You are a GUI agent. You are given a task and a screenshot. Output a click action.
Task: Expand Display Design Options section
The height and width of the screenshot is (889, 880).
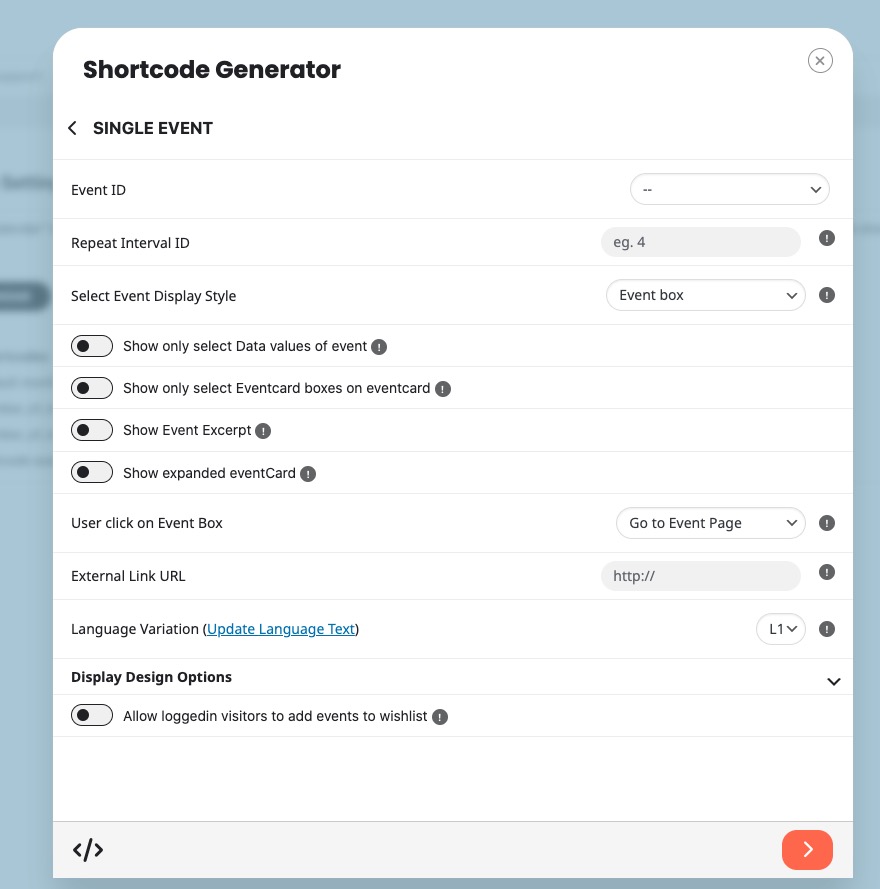pyautogui.click(x=833, y=681)
